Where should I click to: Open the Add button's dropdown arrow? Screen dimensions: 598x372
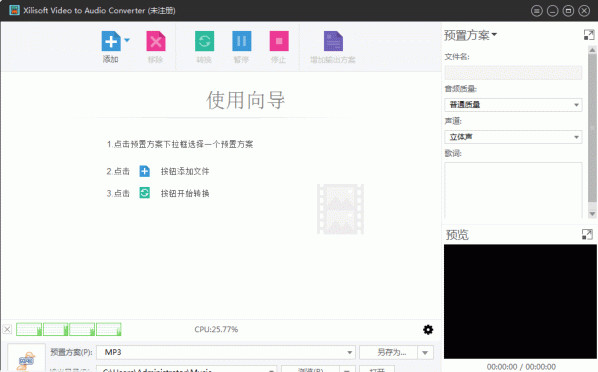pyautogui.click(x=127, y=40)
